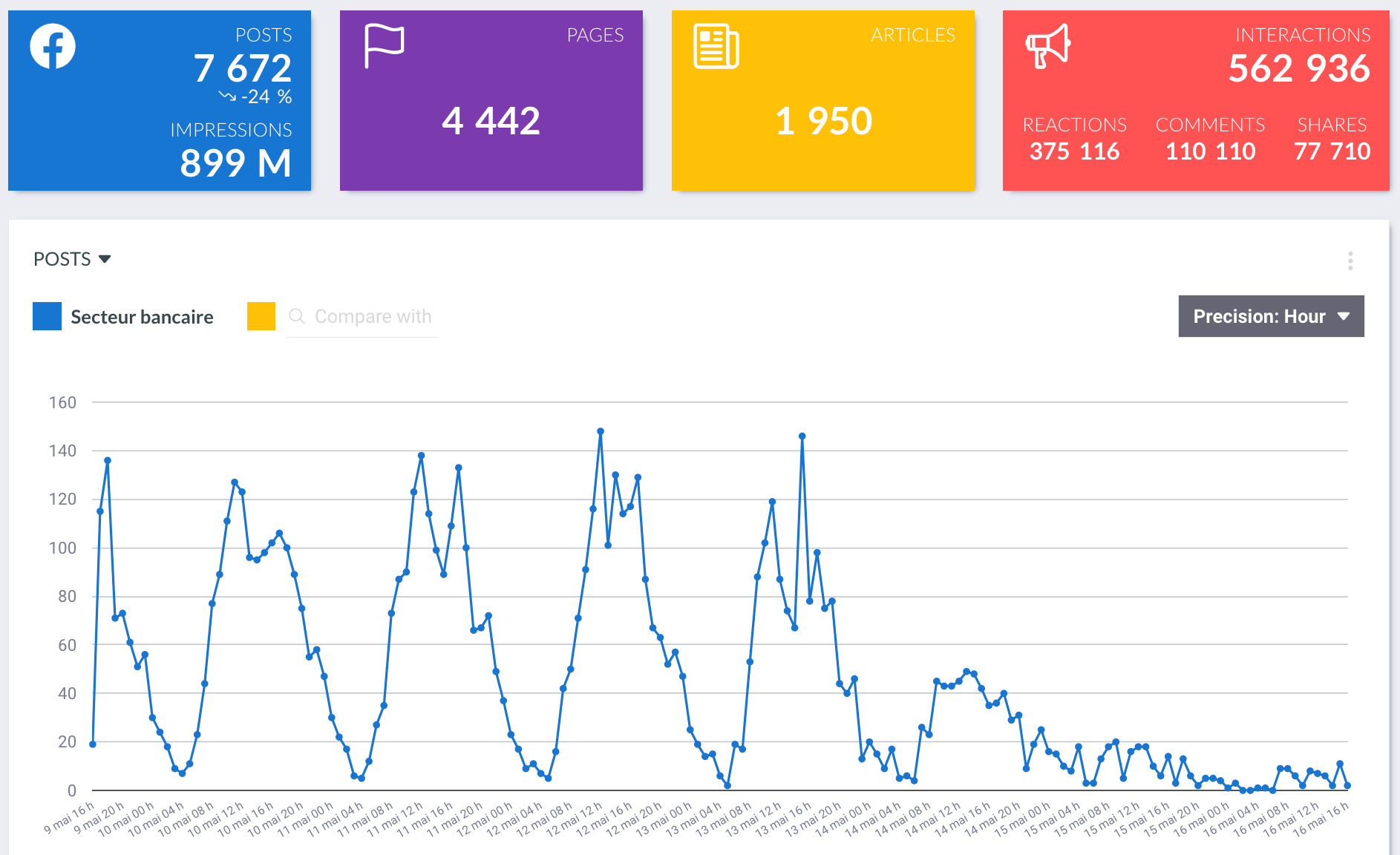Click the REACTIONS count 375 116
This screenshot has height=855, width=1400.
(1074, 151)
